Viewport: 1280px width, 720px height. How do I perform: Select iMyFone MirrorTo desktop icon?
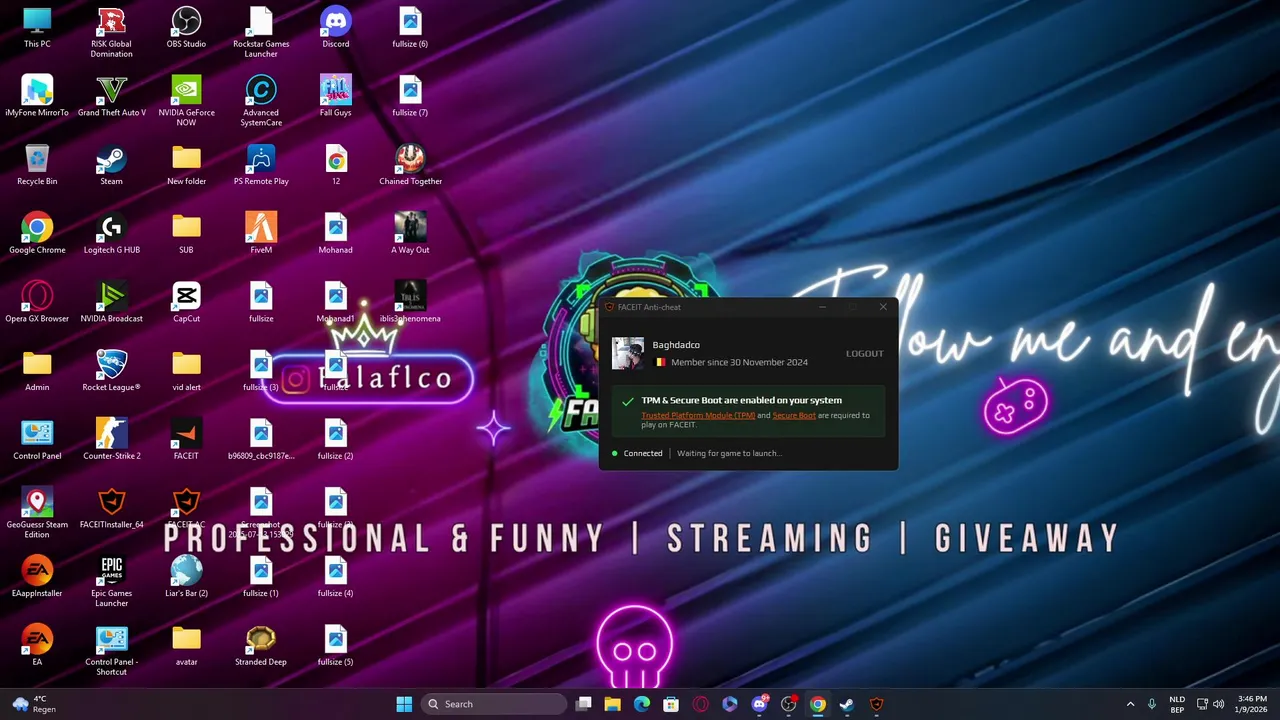(37, 96)
